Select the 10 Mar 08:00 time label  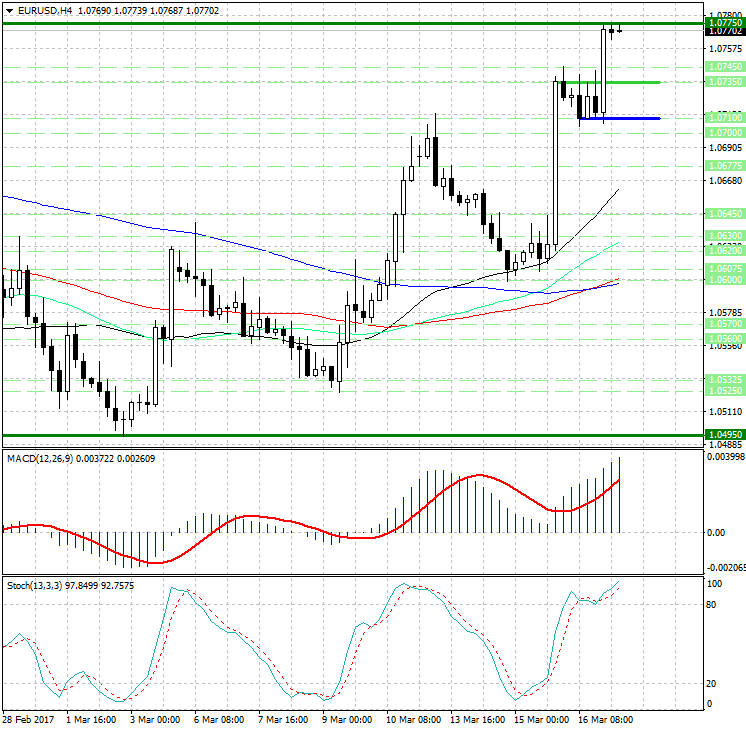[x=413, y=720]
